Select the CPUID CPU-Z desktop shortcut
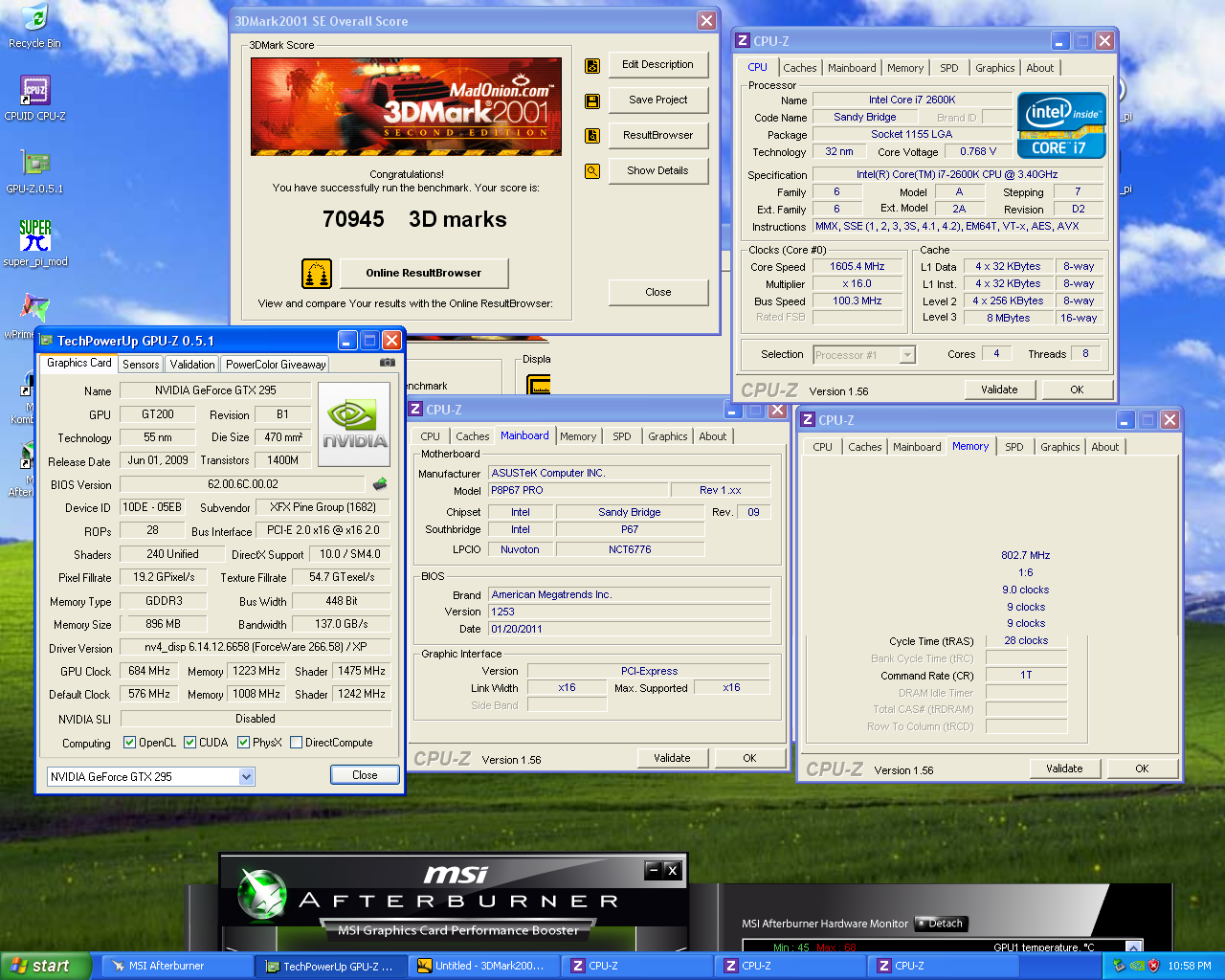 click(34, 99)
